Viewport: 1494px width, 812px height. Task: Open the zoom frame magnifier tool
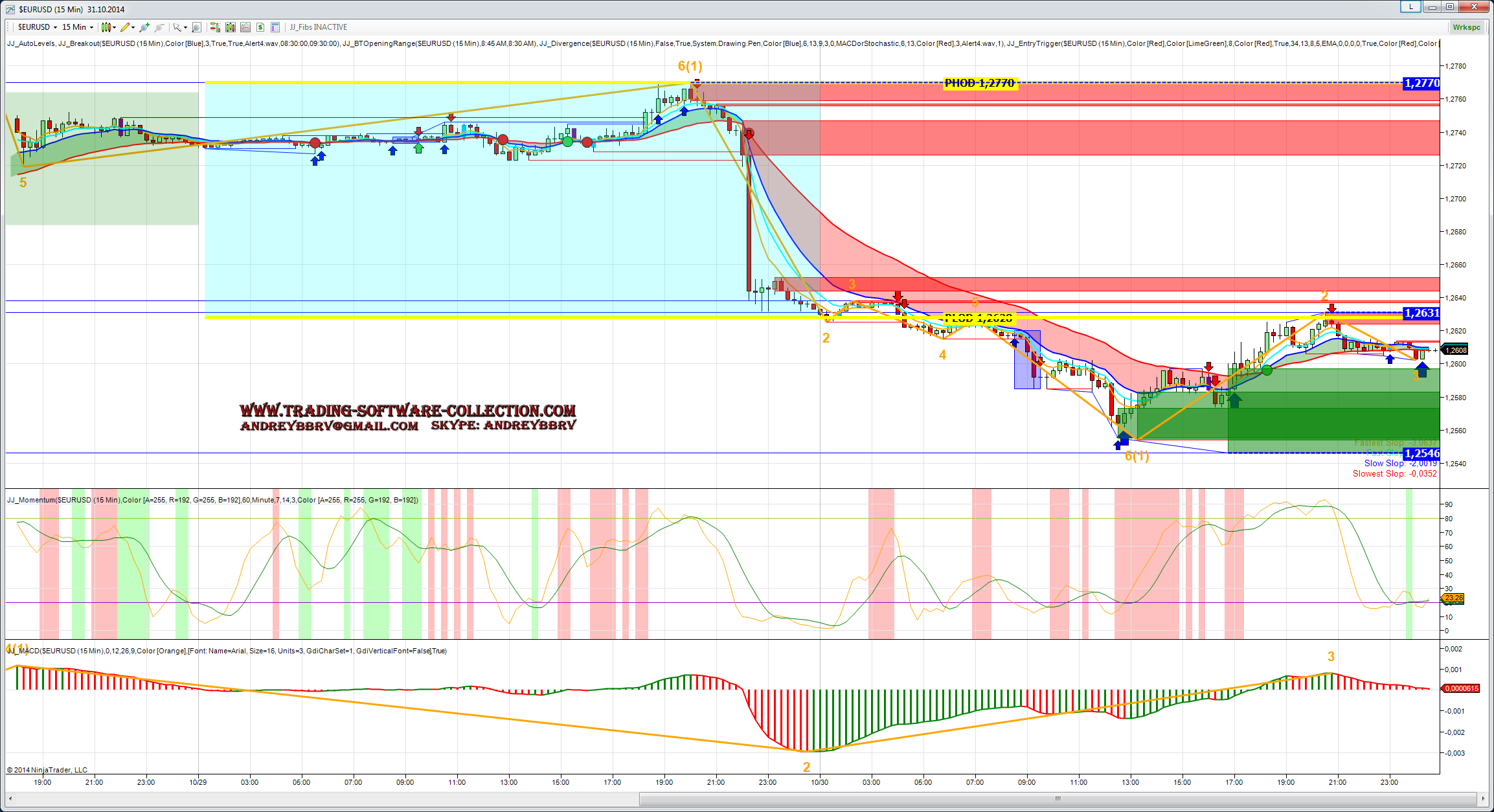click(x=197, y=27)
